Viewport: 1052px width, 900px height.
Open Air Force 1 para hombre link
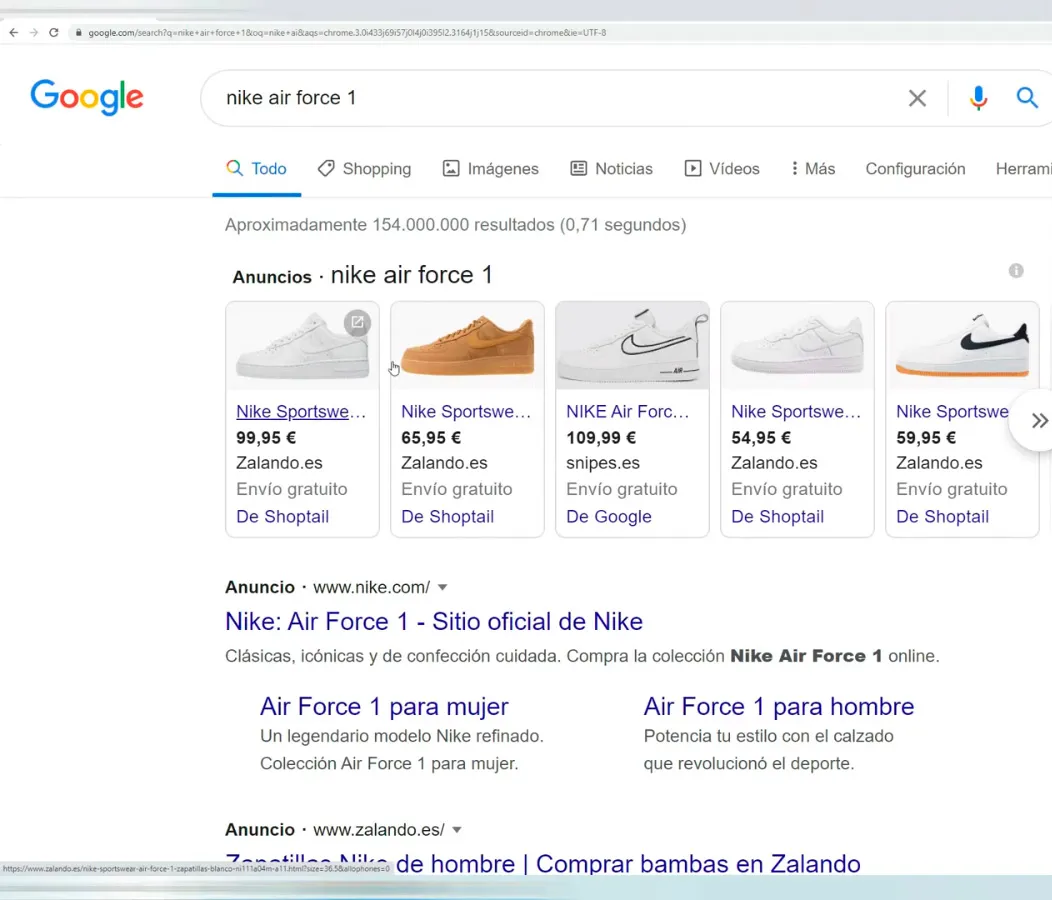[779, 707]
